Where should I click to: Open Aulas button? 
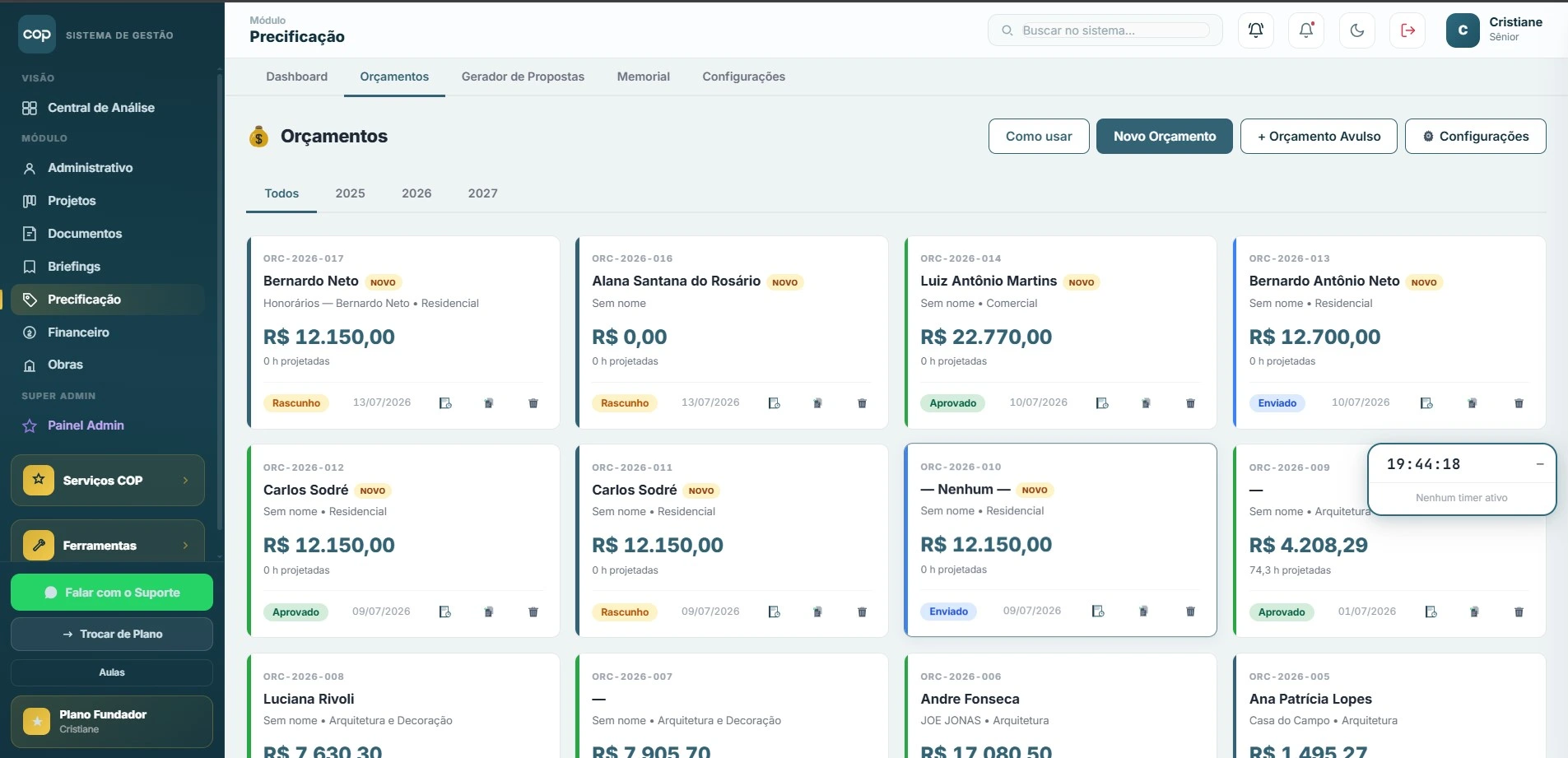click(112, 672)
